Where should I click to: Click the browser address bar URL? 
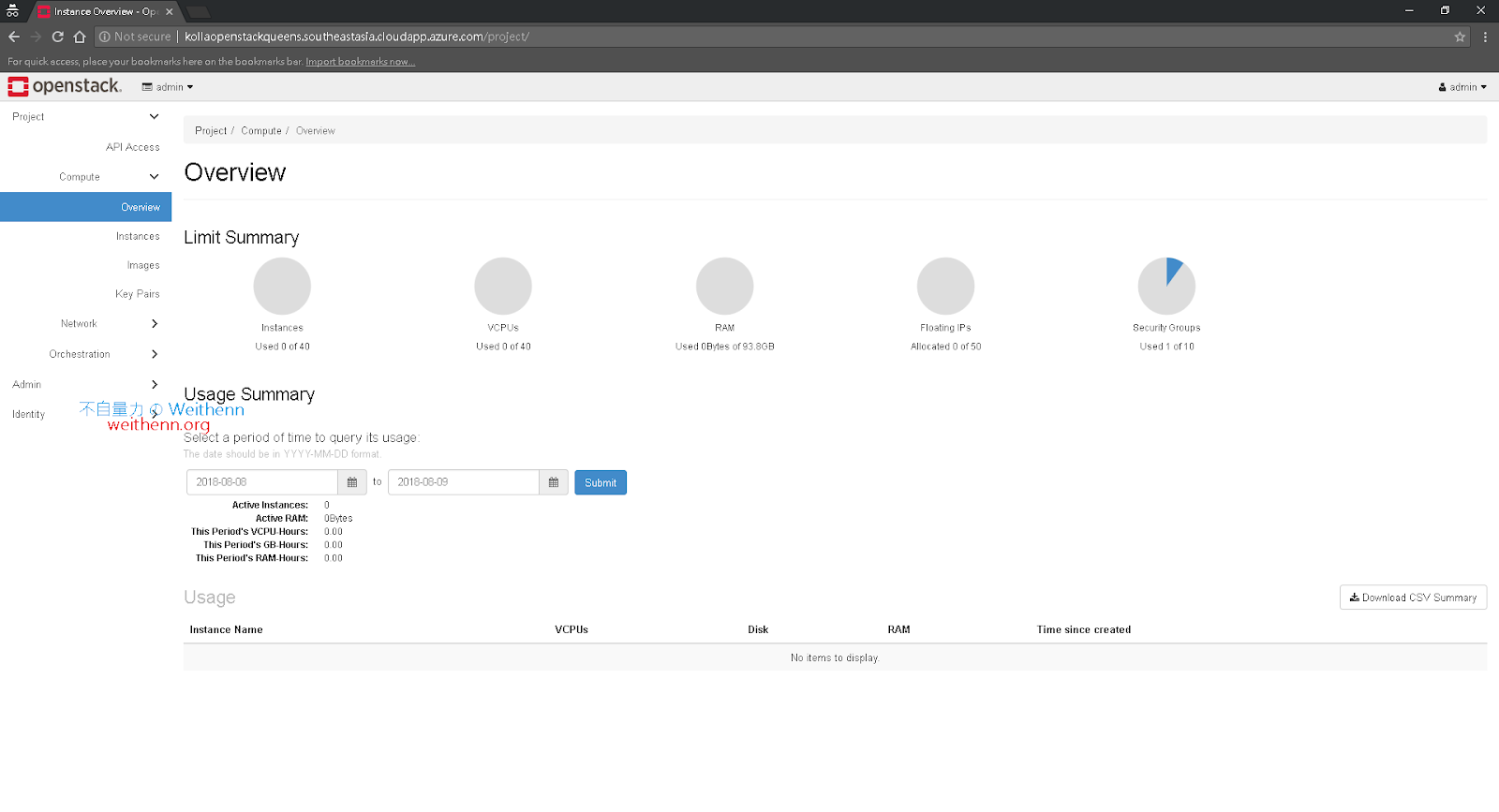click(x=357, y=37)
